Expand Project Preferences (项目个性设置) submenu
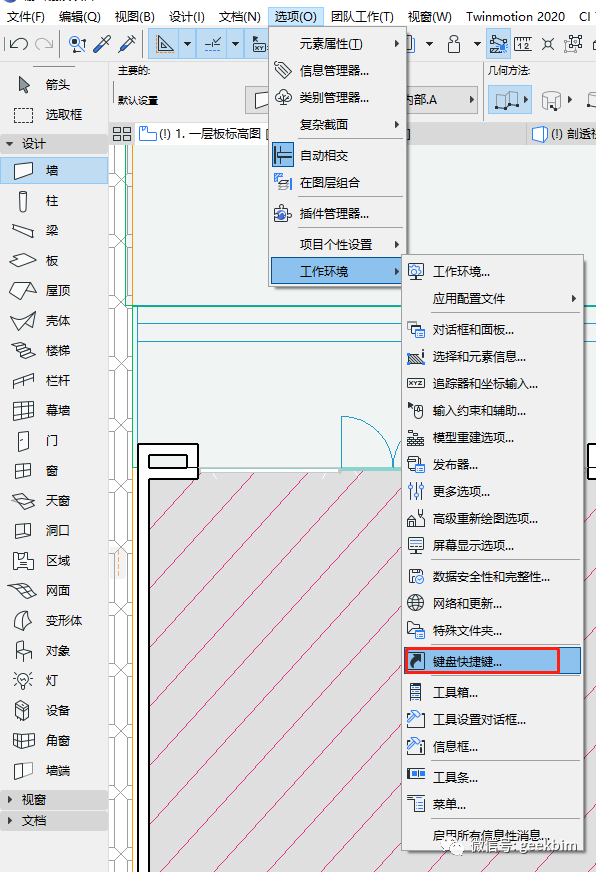Viewport: 596px width, 872px height. (x=337, y=244)
